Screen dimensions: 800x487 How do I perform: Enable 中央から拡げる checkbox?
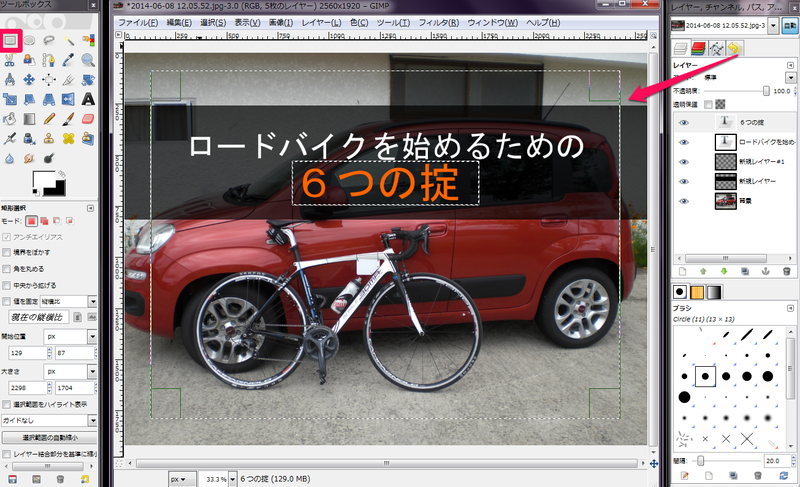click(x=7, y=285)
